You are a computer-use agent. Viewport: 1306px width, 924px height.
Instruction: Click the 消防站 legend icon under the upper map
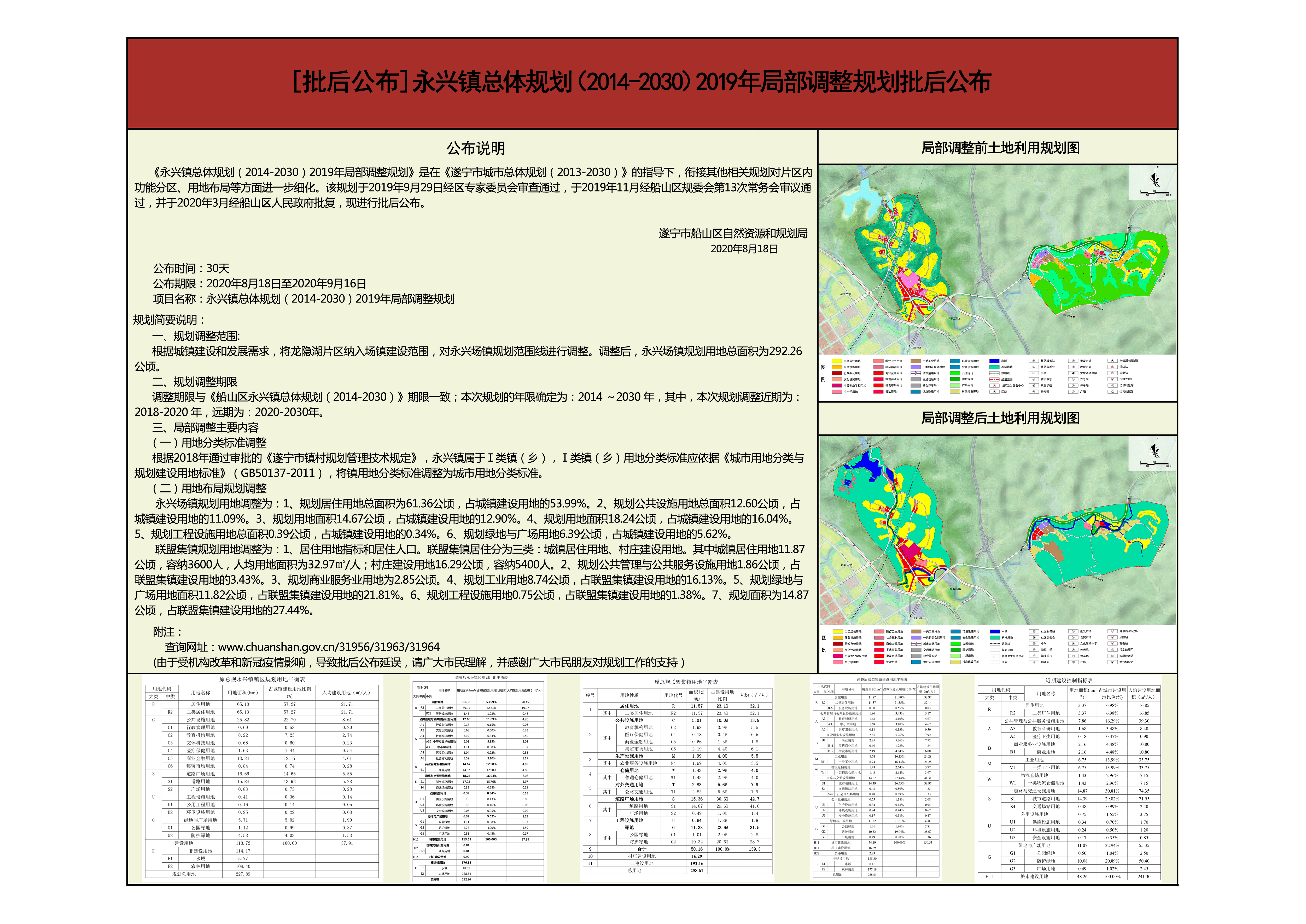[1113, 367]
